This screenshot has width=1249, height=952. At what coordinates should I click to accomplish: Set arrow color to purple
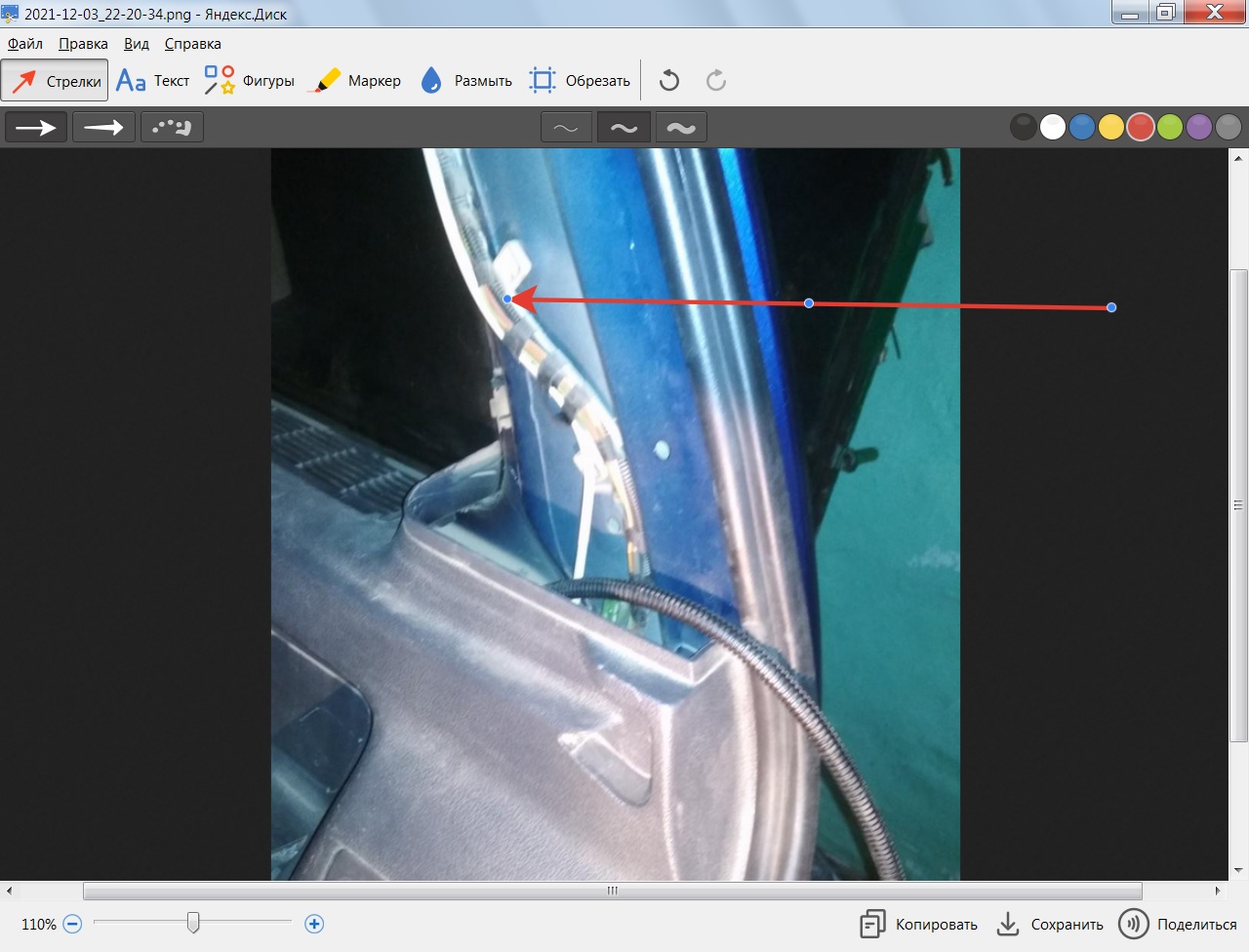point(1199,127)
